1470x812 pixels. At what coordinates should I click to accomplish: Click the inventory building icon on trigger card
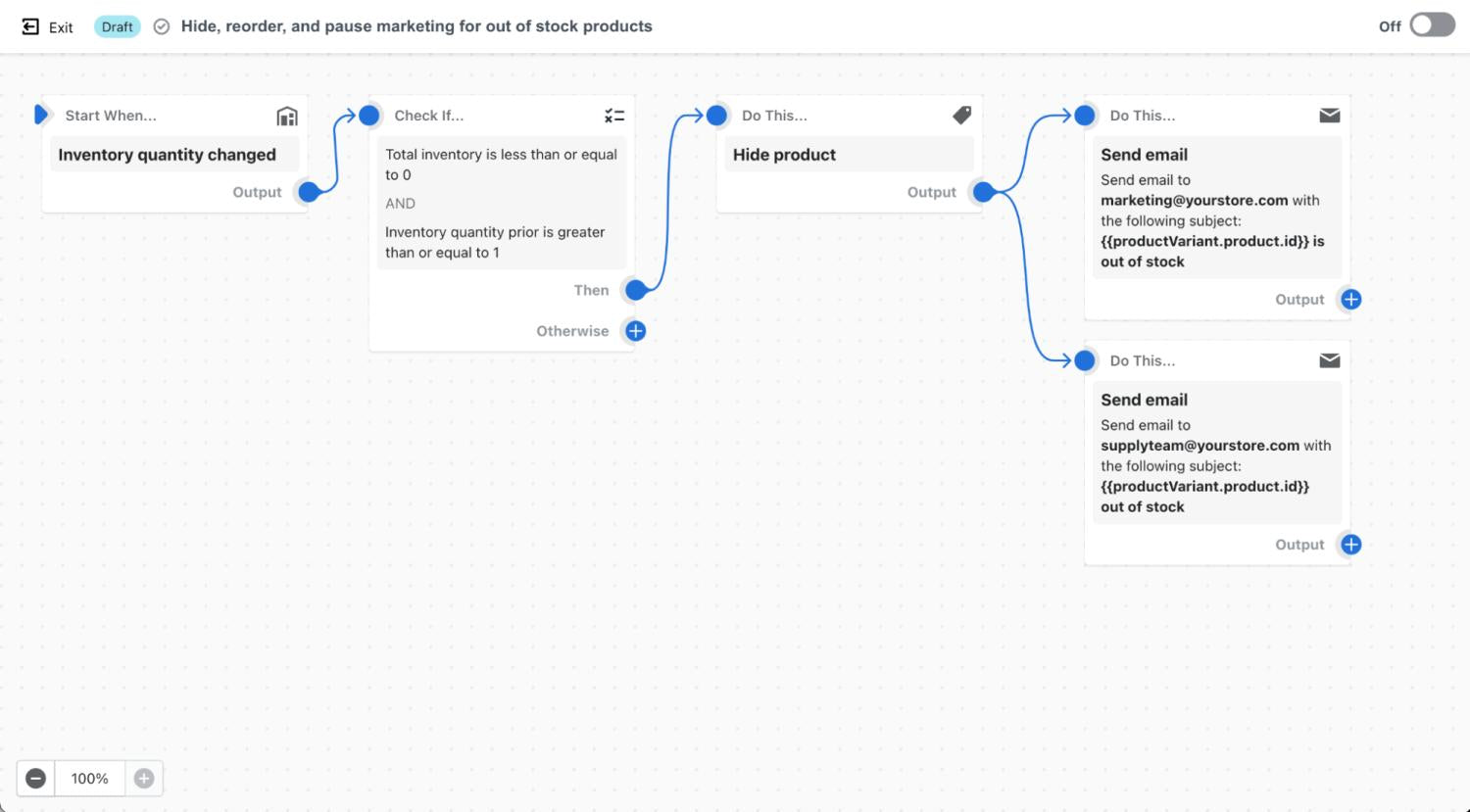click(x=287, y=117)
